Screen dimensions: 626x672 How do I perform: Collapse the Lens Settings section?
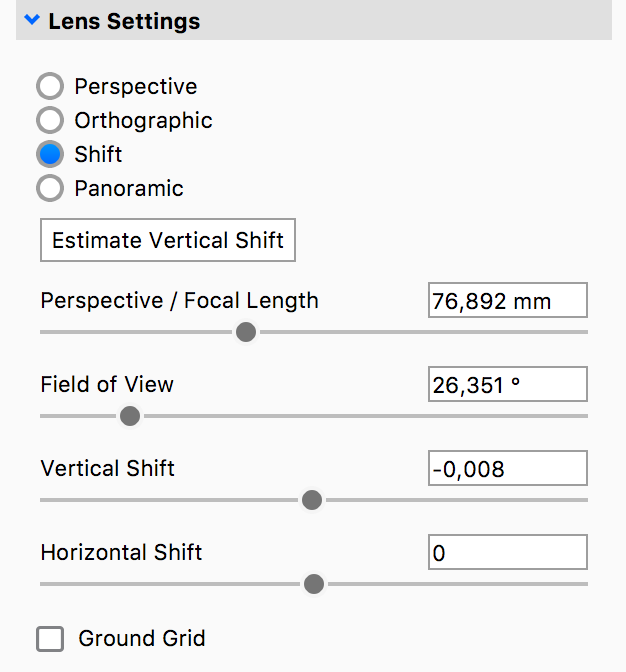(x=31, y=21)
